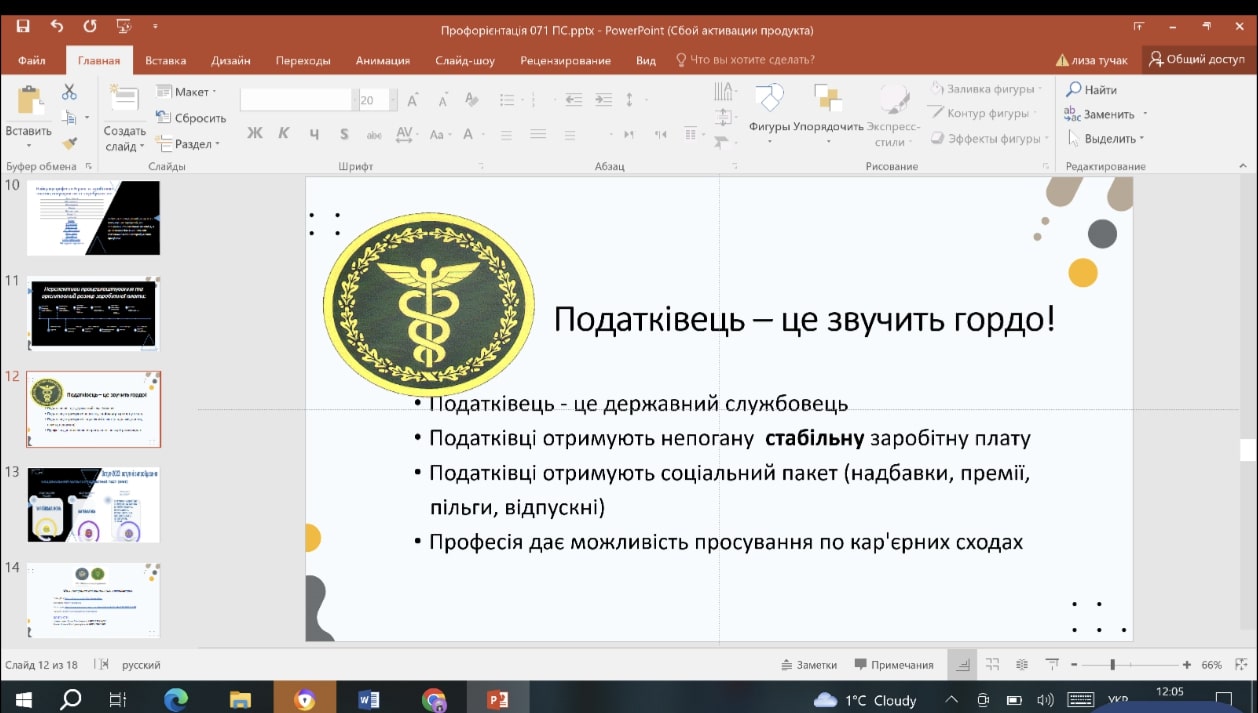Click zoom in plus button

coord(1186,665)
